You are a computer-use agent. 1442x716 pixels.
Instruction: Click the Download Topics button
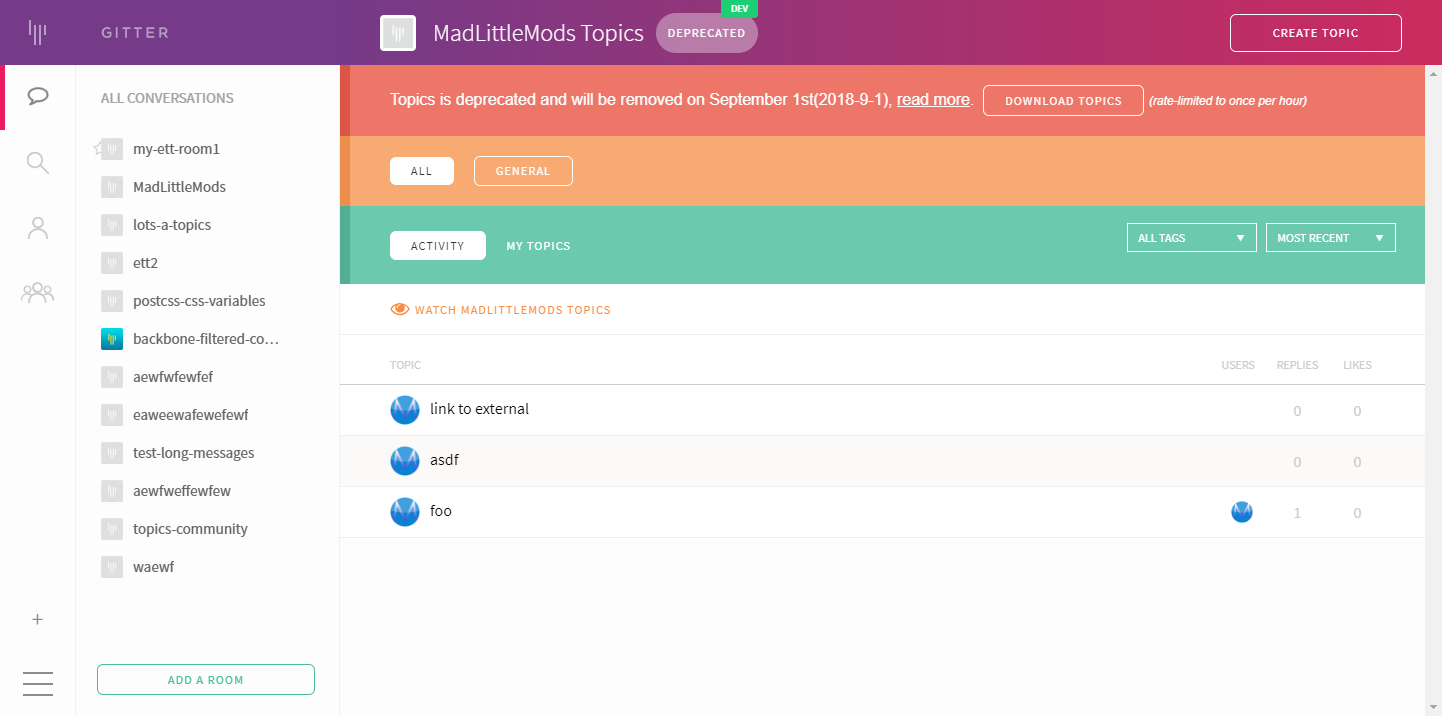pos(1063,101)
